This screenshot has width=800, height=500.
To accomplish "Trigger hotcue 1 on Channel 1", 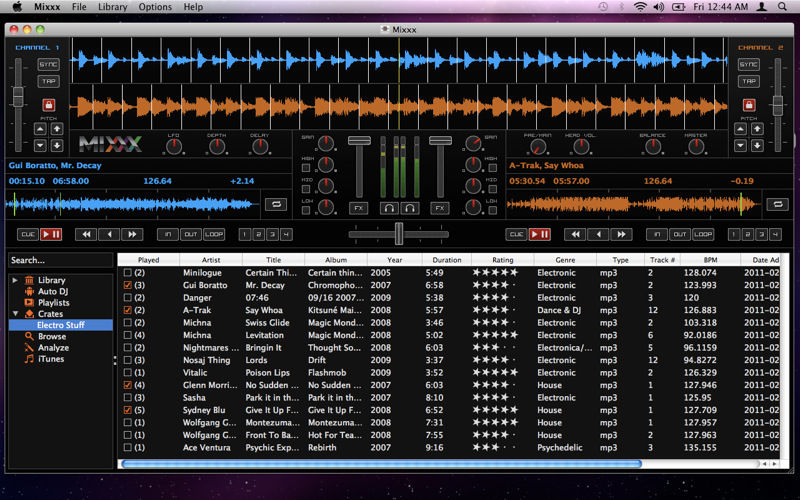I will (244, 234).
